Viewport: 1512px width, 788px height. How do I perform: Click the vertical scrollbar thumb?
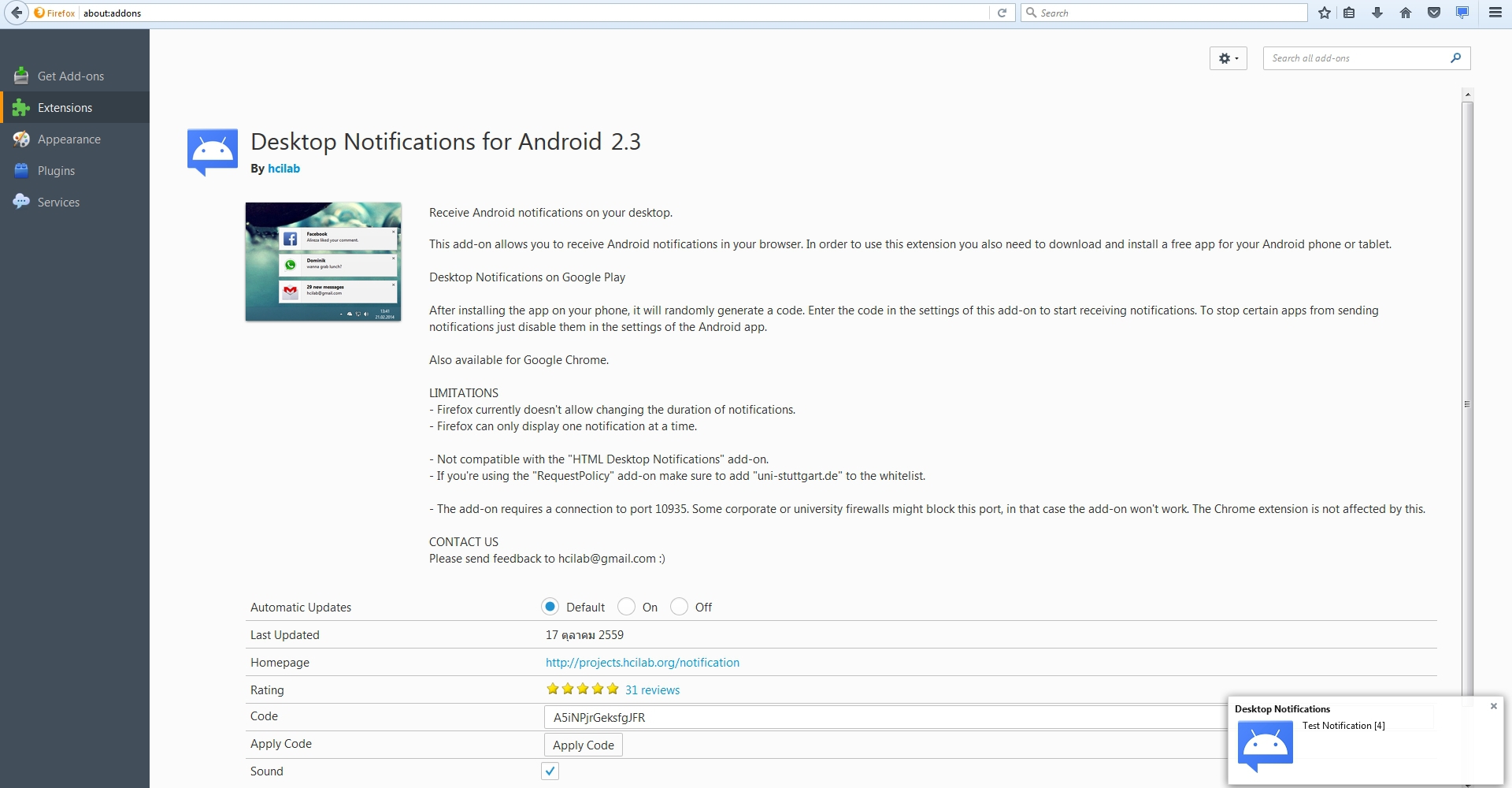[1467, 403]
